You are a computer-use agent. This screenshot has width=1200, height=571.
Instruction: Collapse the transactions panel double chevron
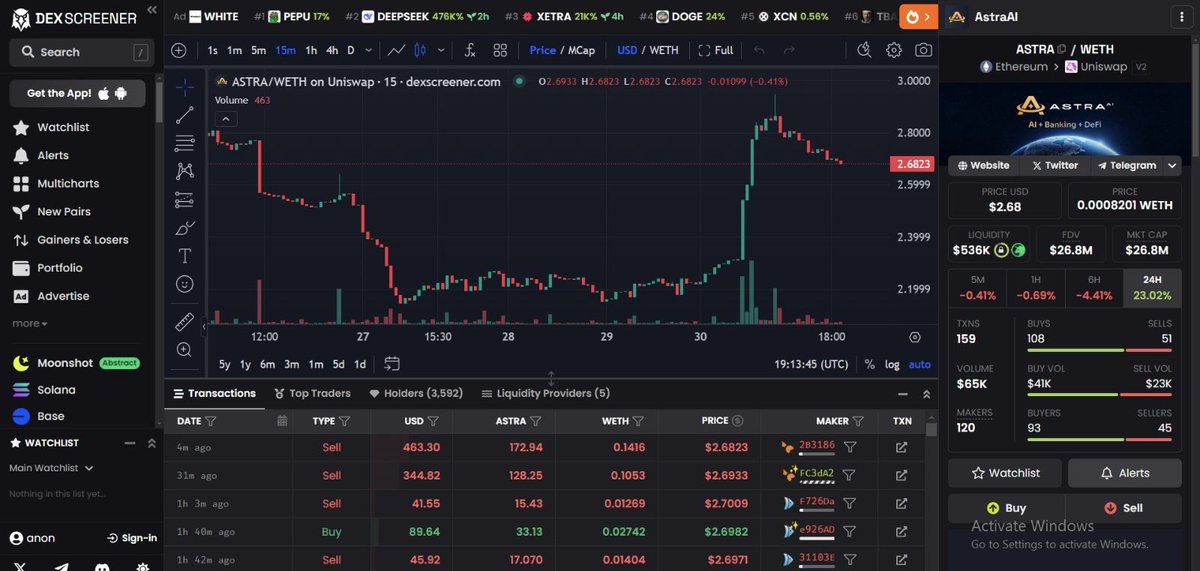tap(926, 394)
